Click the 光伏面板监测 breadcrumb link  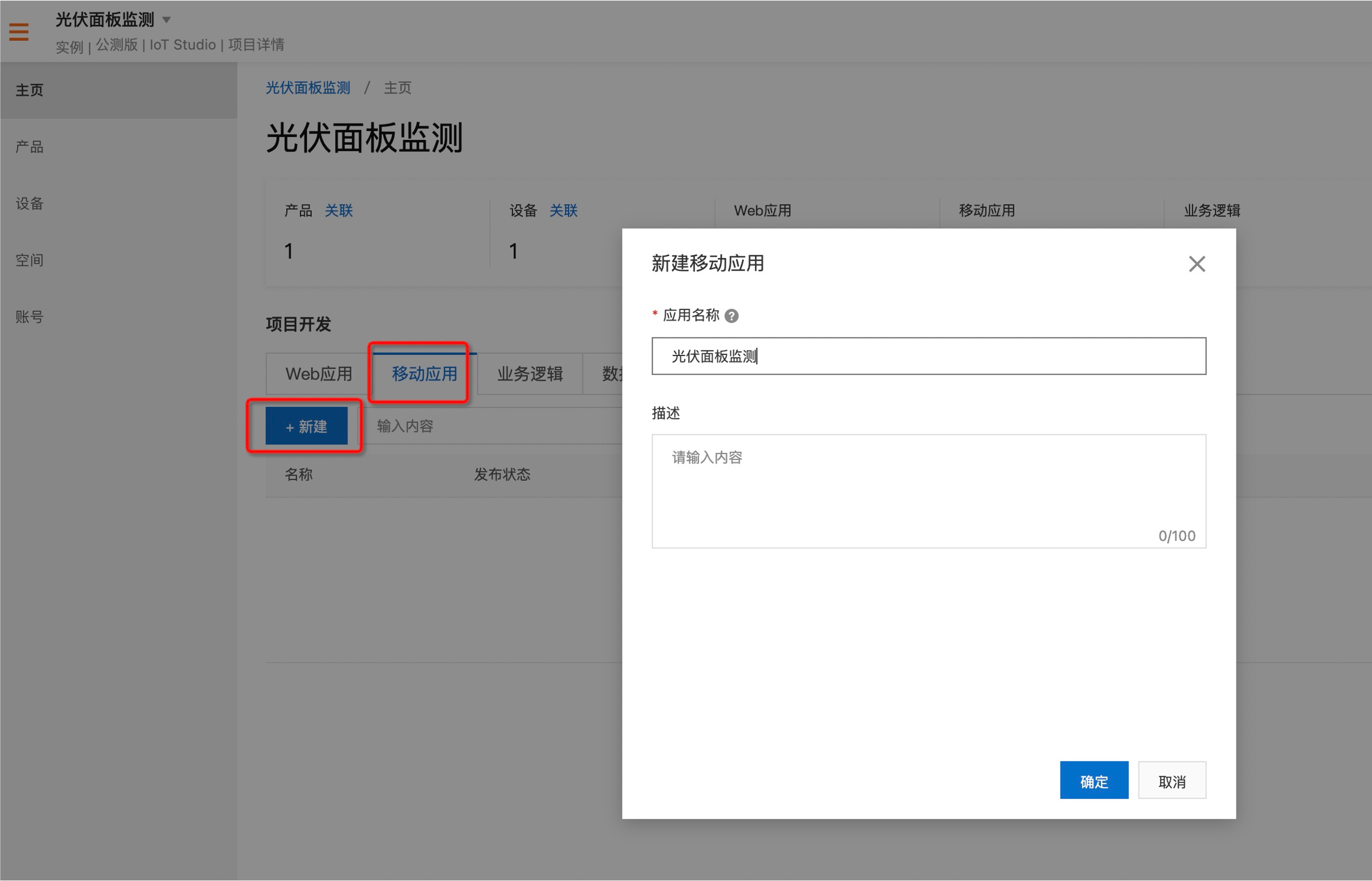(x=308, y=87)
